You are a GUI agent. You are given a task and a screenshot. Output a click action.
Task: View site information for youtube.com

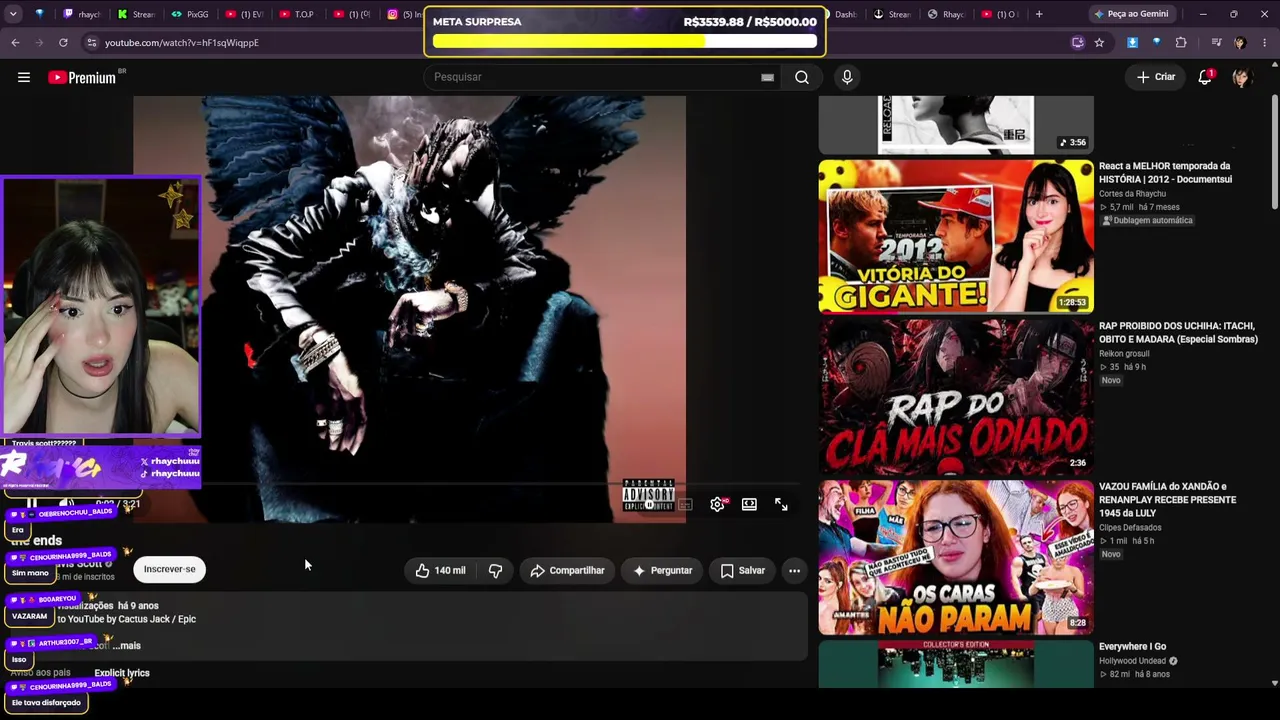click(91, 43)
